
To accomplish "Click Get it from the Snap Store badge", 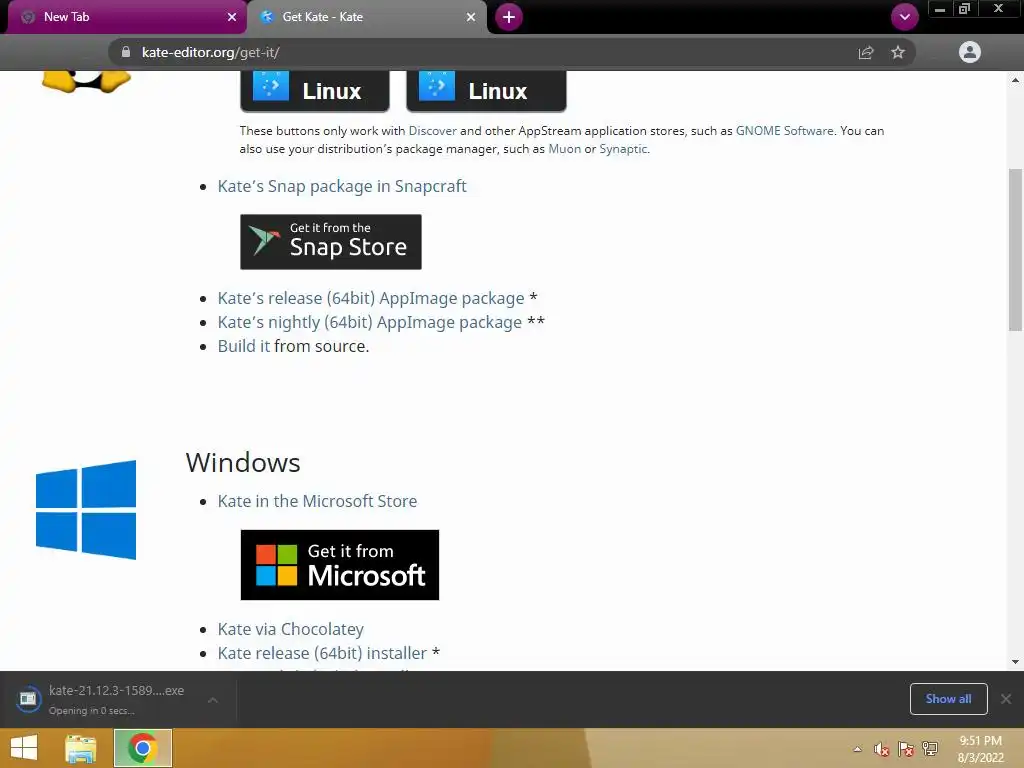I will coord(331,242).
